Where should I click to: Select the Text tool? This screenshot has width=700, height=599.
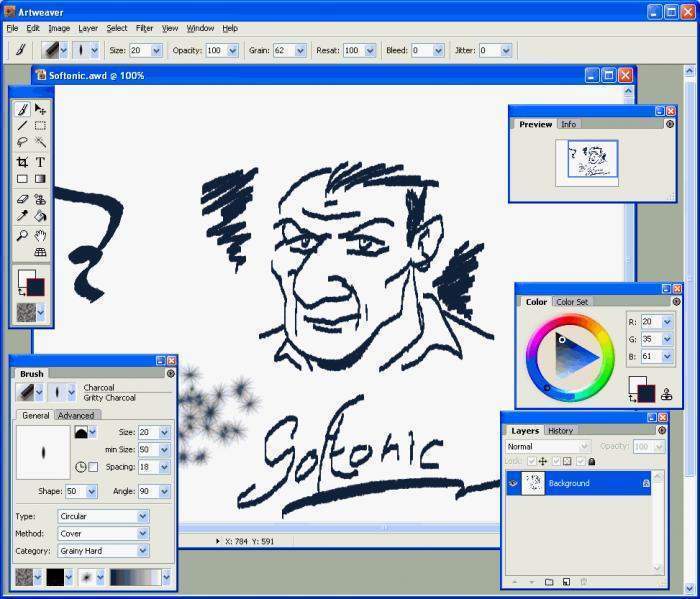[x=40, y=162]
